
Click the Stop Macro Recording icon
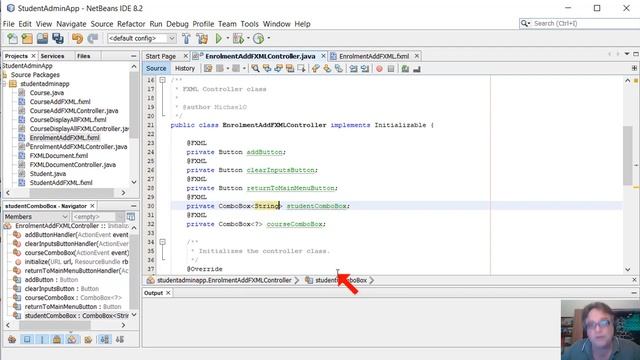point(391,69)
